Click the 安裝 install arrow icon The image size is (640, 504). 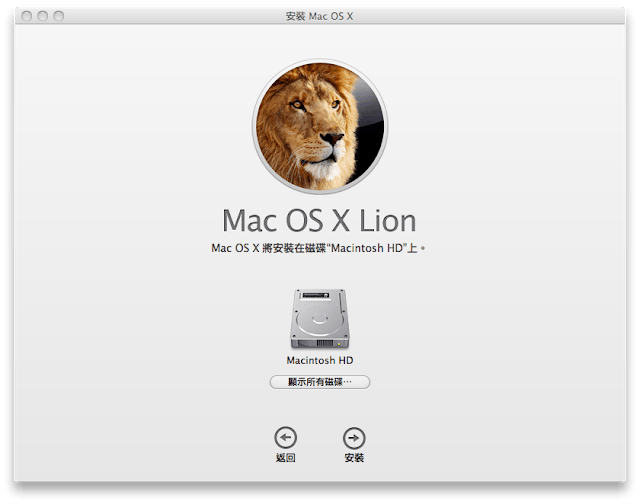354,438
